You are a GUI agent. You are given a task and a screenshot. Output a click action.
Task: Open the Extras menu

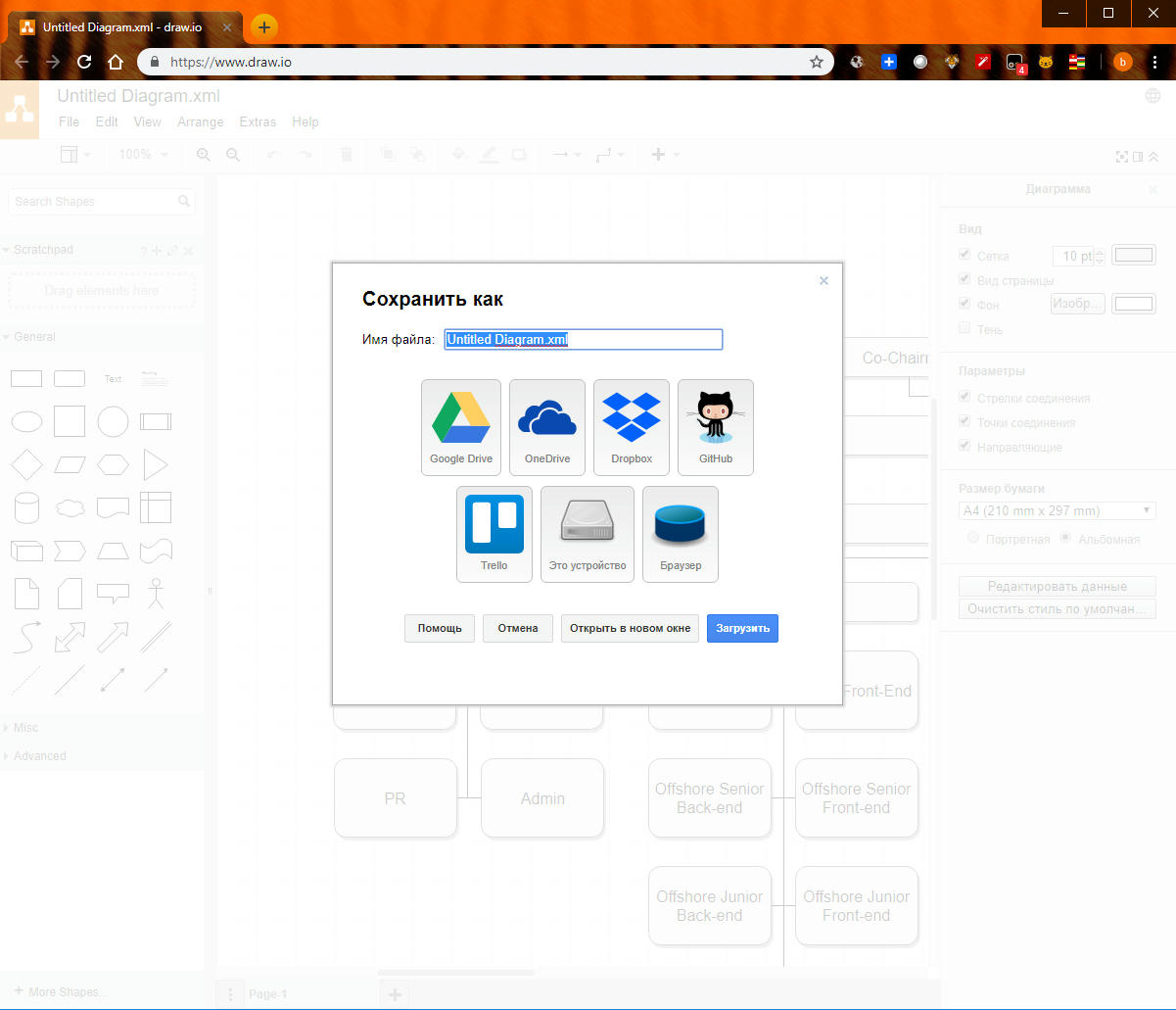point(258,122)
